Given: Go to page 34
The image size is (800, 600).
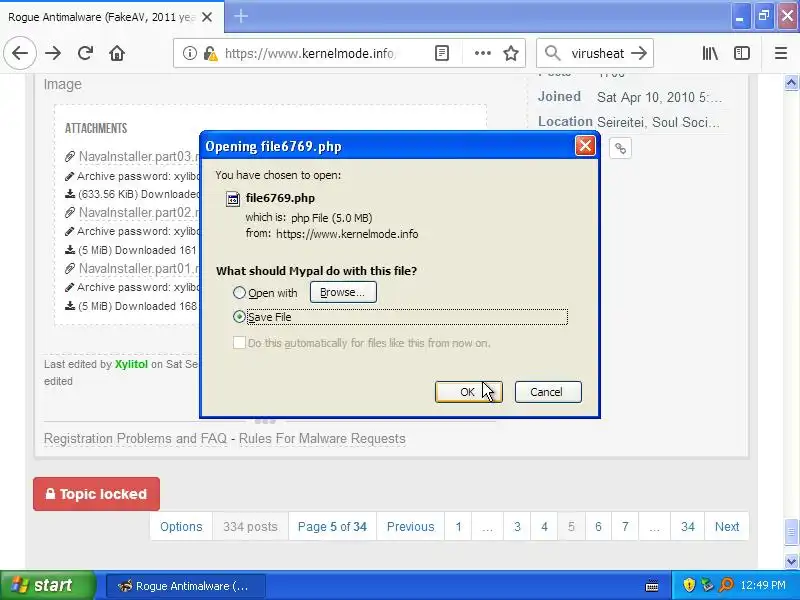Looking at the screenshot, I should point(688,527).
